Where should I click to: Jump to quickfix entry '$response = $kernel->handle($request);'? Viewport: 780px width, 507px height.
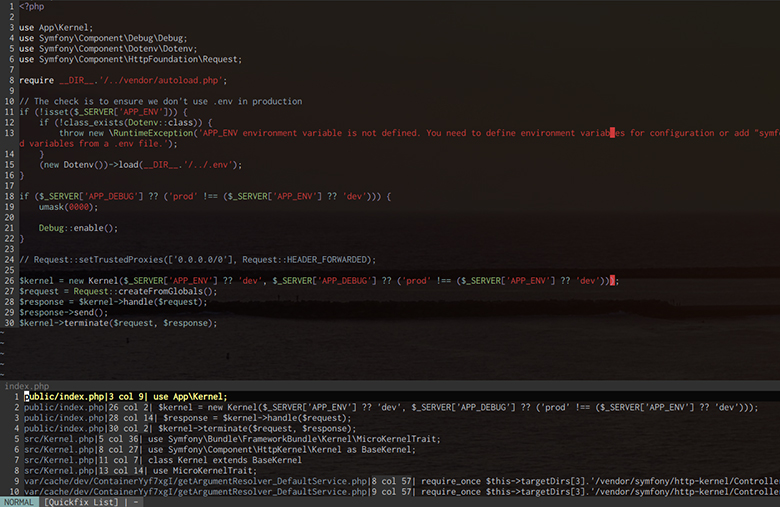188,418
